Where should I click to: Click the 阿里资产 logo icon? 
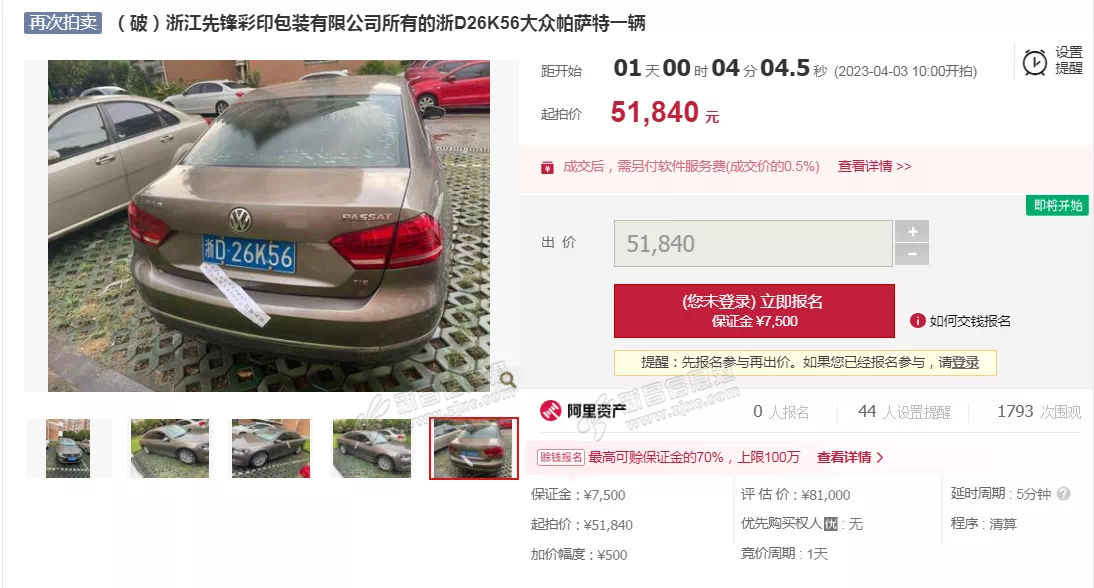click(x=550, y=411)
